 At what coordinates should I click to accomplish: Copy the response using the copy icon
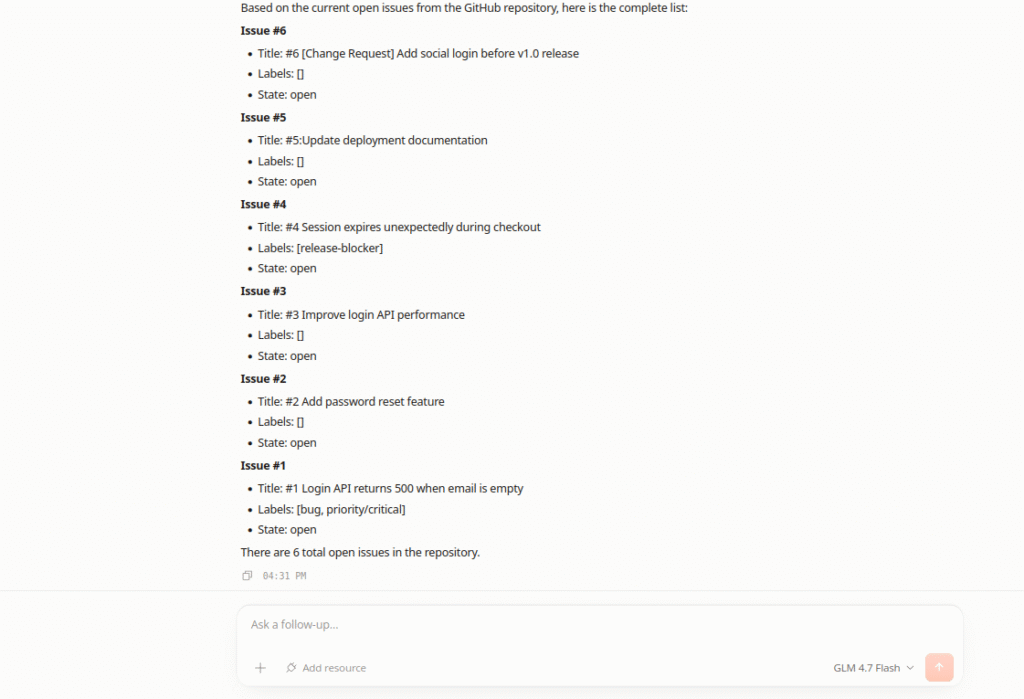[247, 576]
